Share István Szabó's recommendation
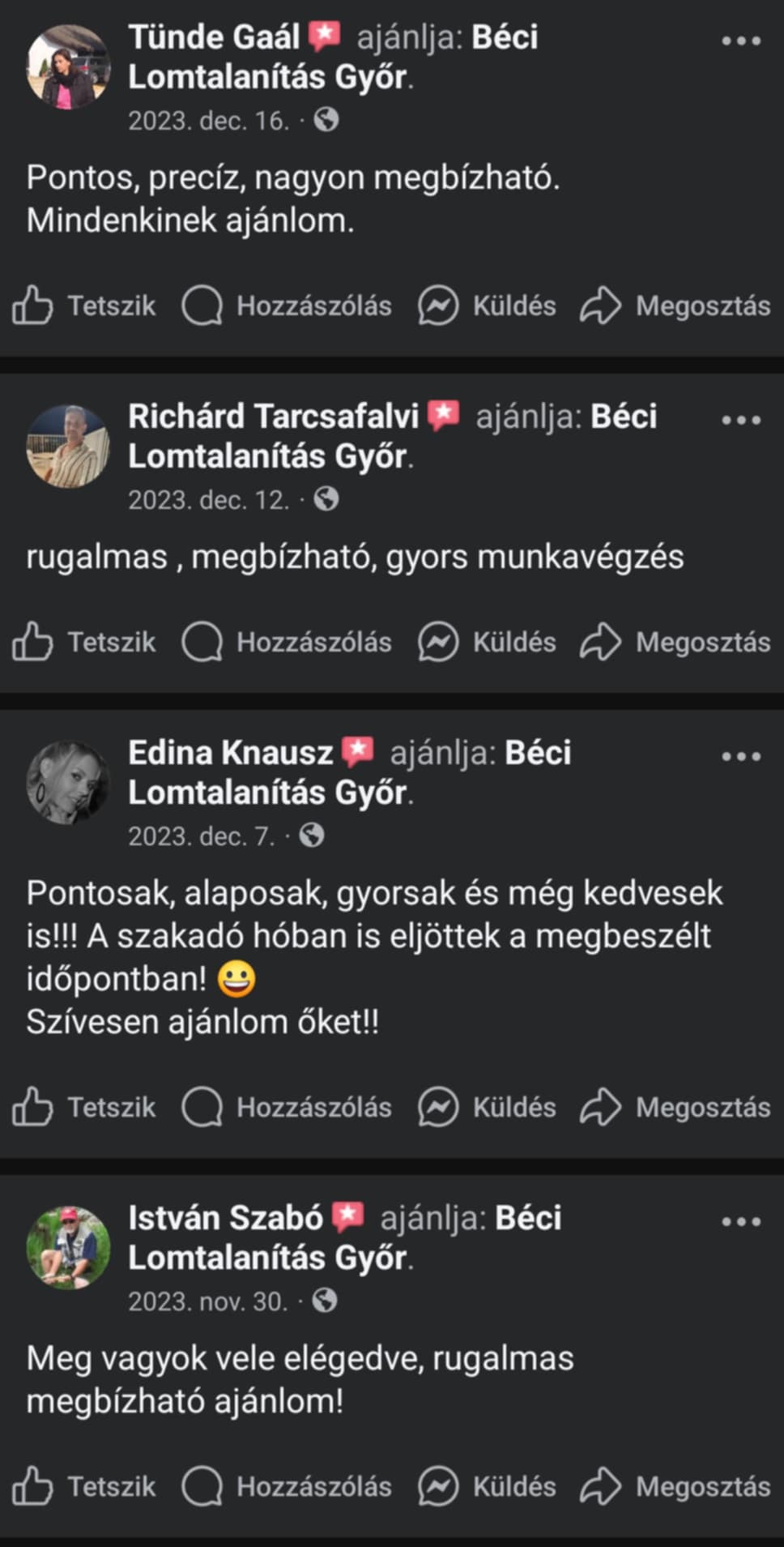Viewport: 784px width, 1547px height. coord(675,1486)
